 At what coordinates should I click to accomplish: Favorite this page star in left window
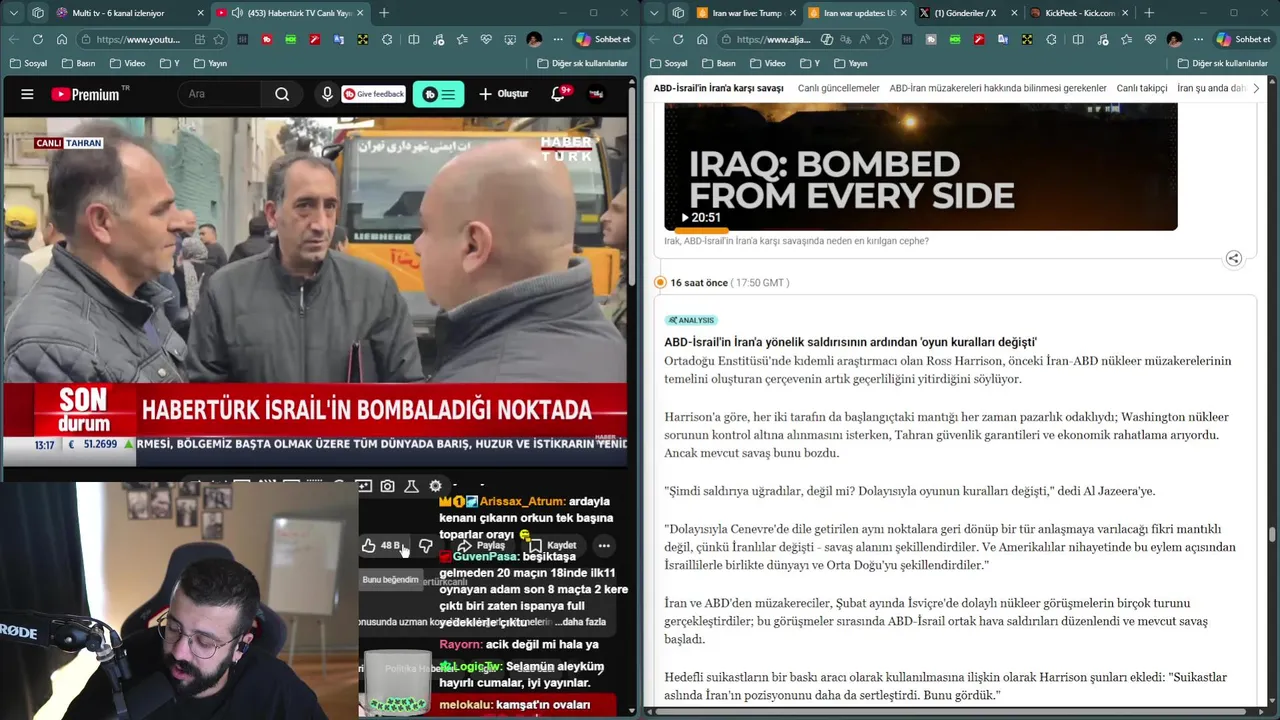click(x=218, y=39)
